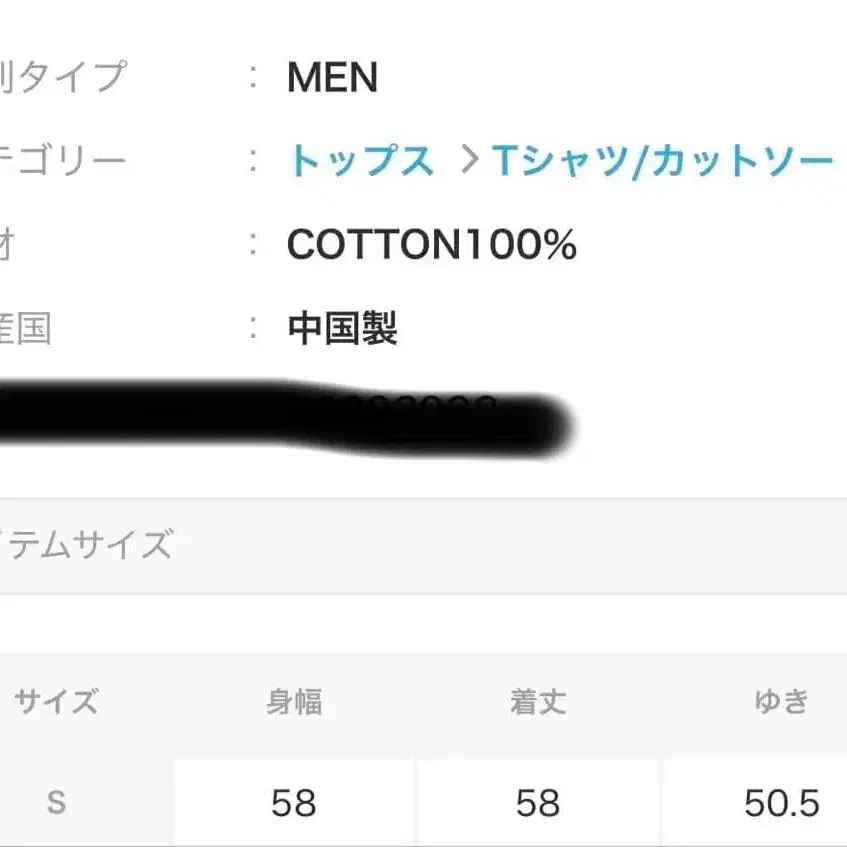
Task: Follow the Tシャツ/カットソー category link
Action: point(661,161)
